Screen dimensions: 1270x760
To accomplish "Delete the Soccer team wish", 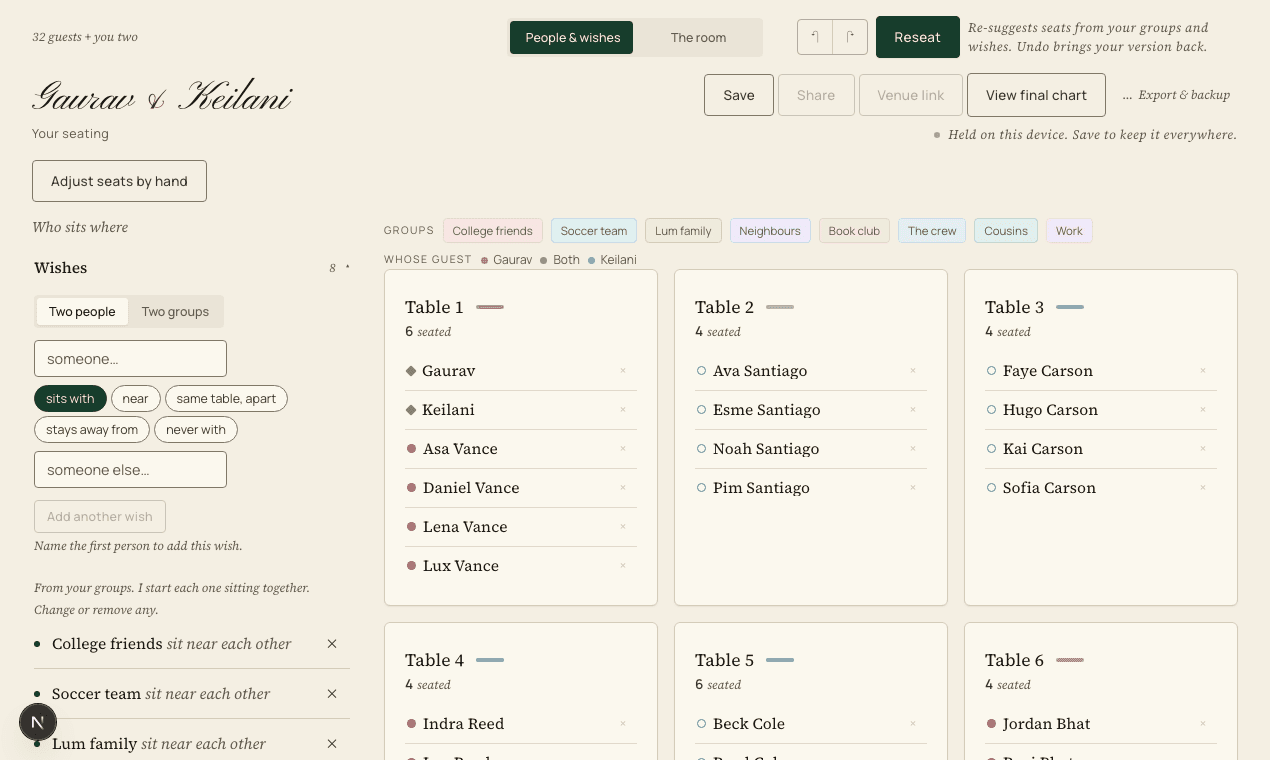I will [332, 694].
